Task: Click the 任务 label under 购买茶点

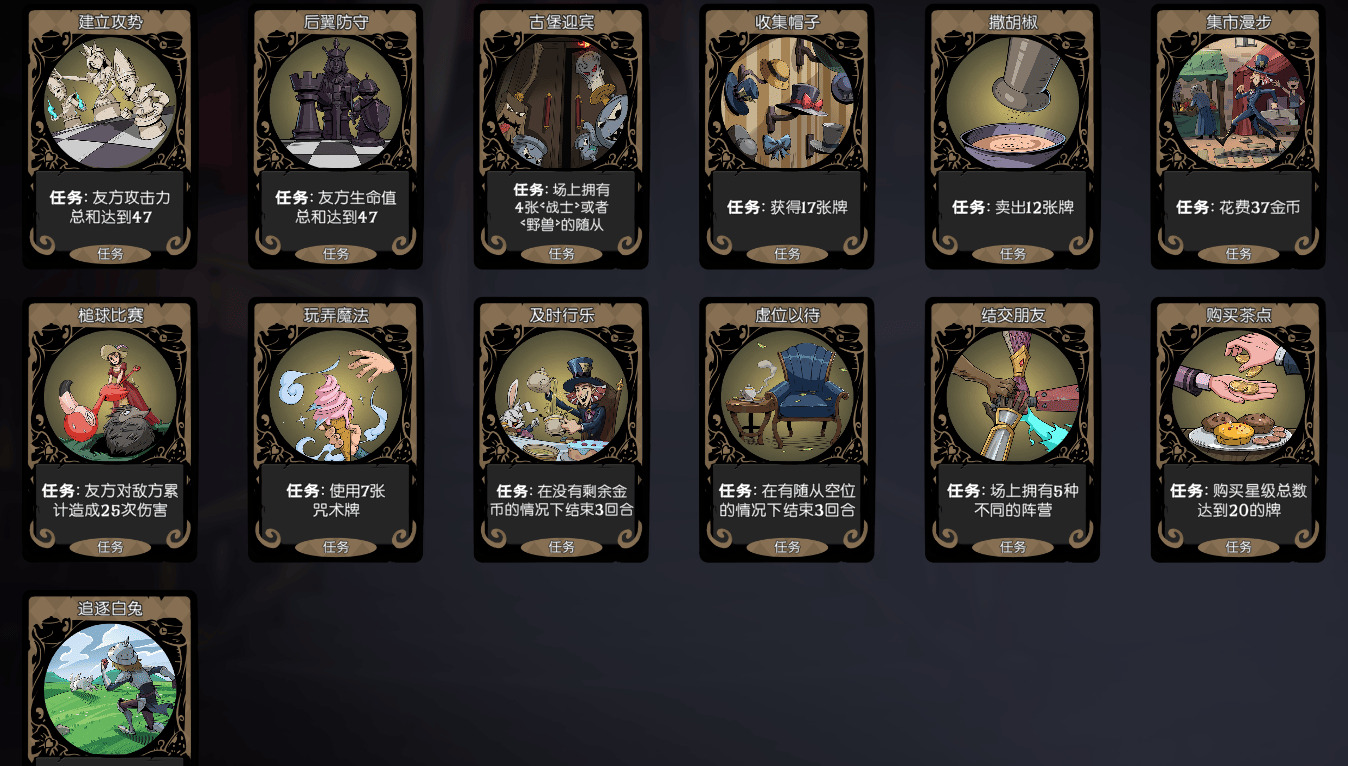Action: click(1239, 547)
